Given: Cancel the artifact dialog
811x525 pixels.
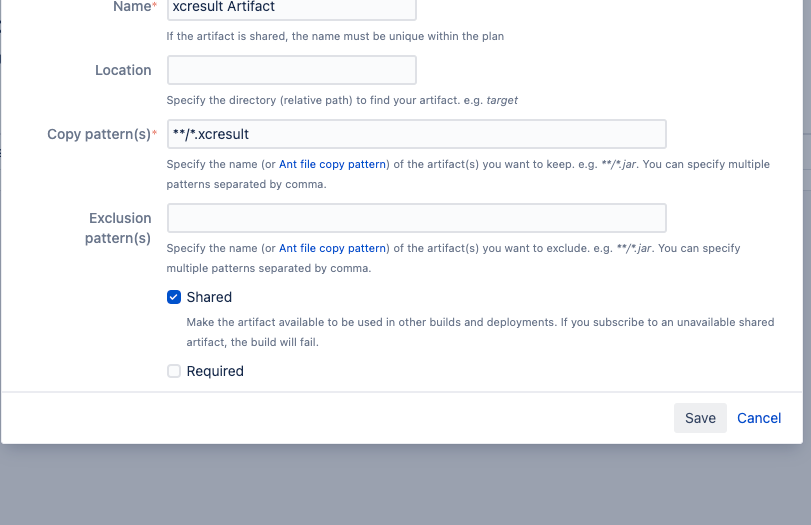Looking at the screenshot, I should tap(759, 418).
